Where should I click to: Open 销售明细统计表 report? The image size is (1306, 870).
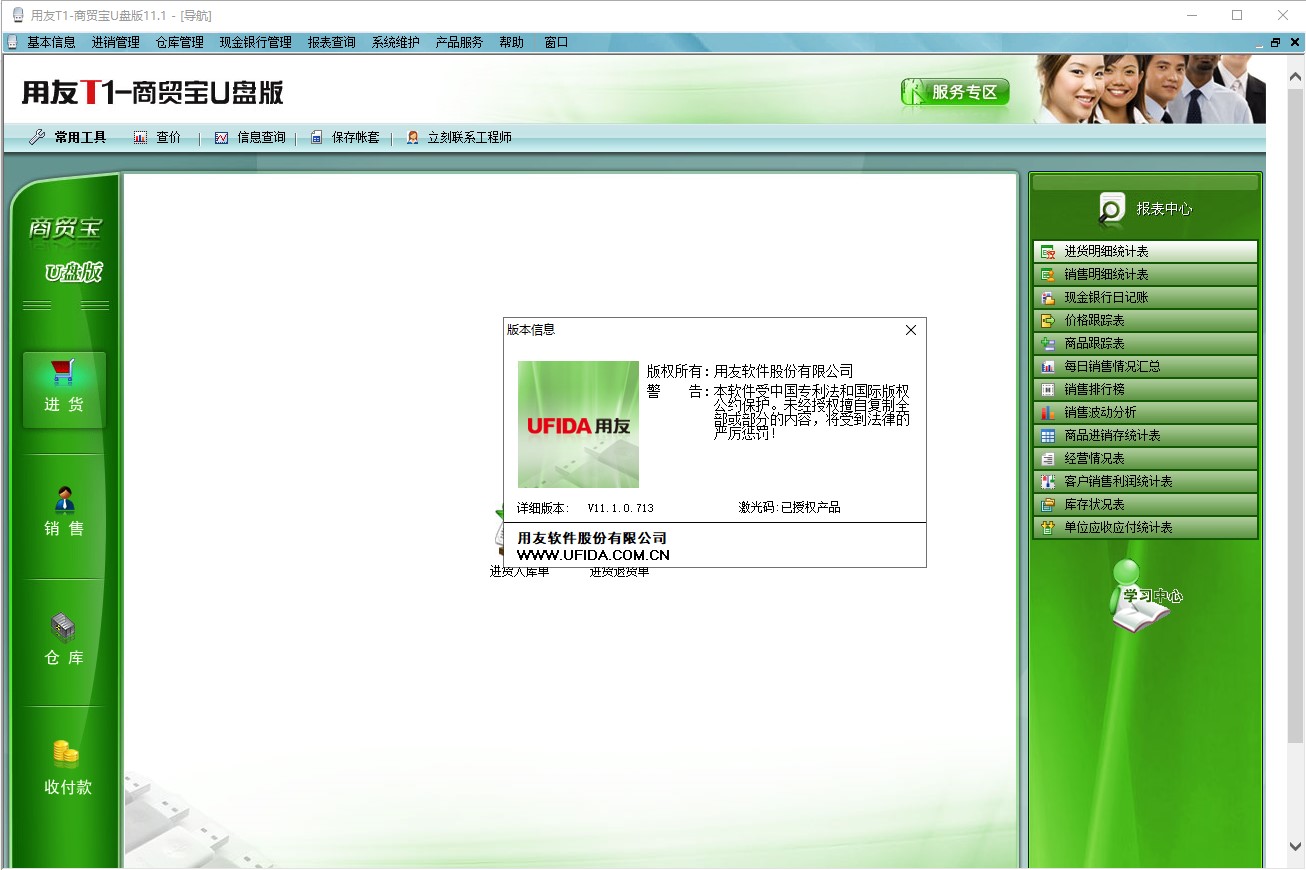[1145, 274]
